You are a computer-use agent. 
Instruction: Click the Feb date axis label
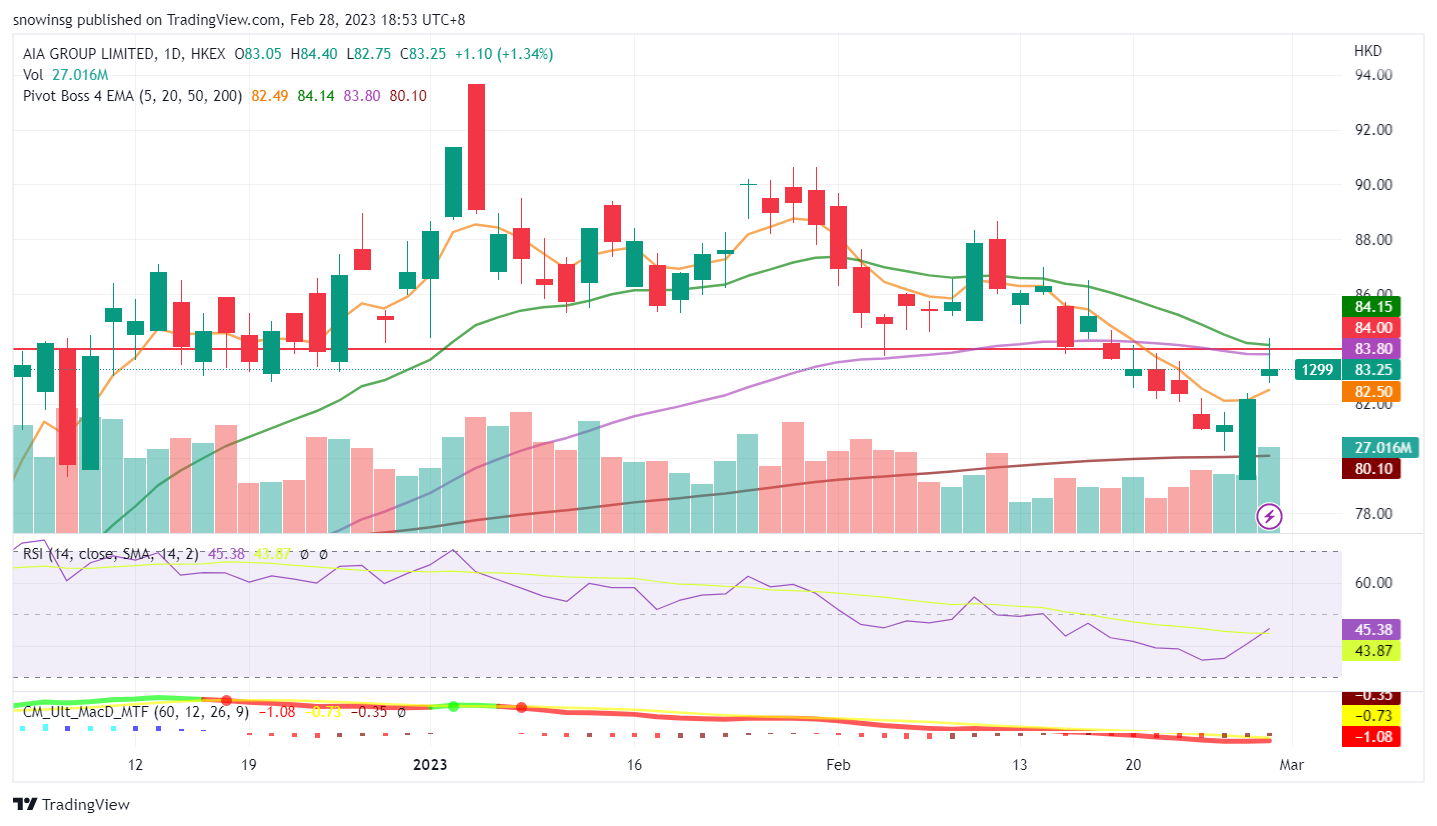click(838, 765)
